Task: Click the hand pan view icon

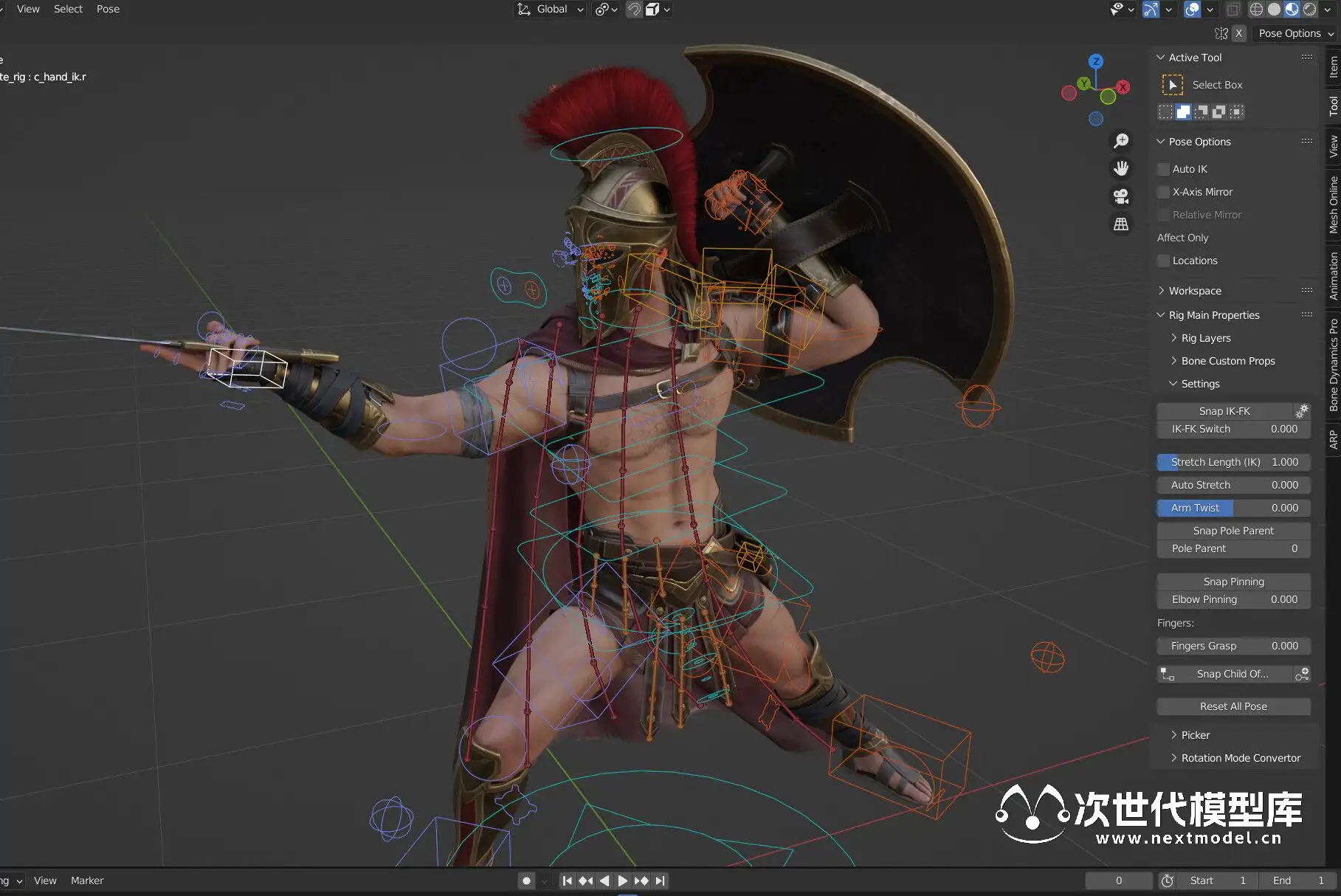Action: [x=1121, y=168]
